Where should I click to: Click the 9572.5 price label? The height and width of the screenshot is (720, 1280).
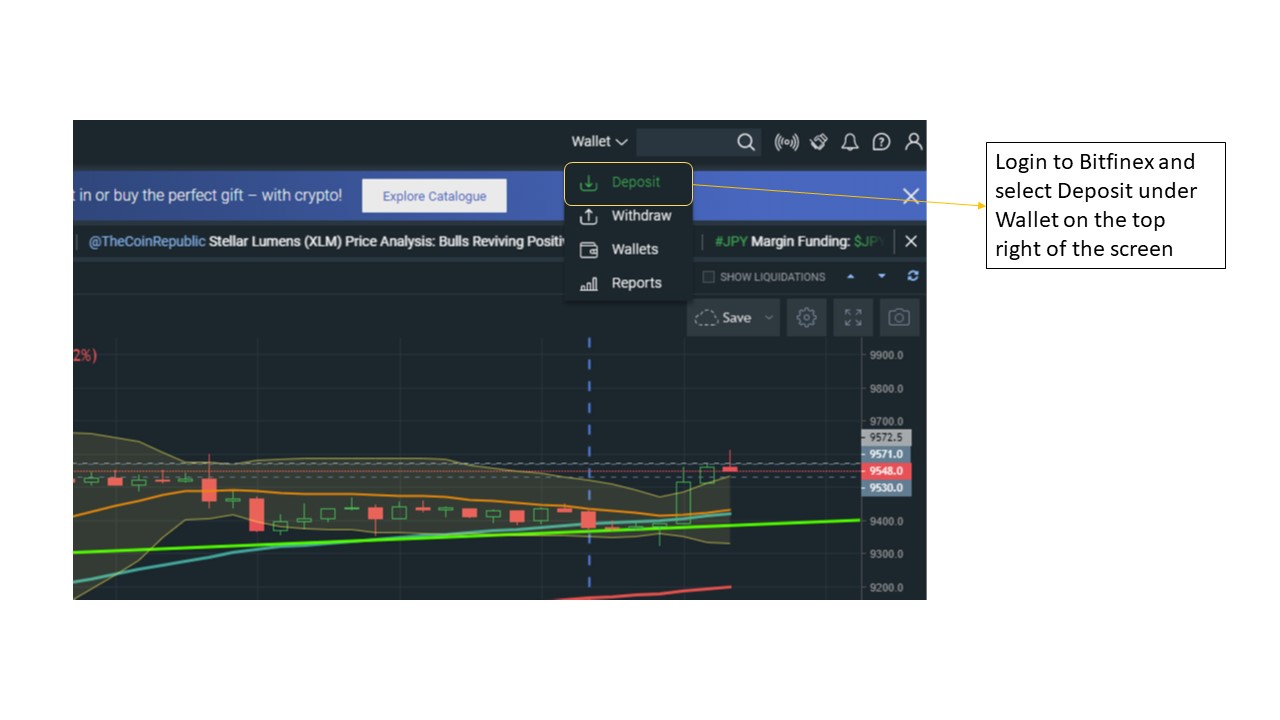(x=886, y=437)
